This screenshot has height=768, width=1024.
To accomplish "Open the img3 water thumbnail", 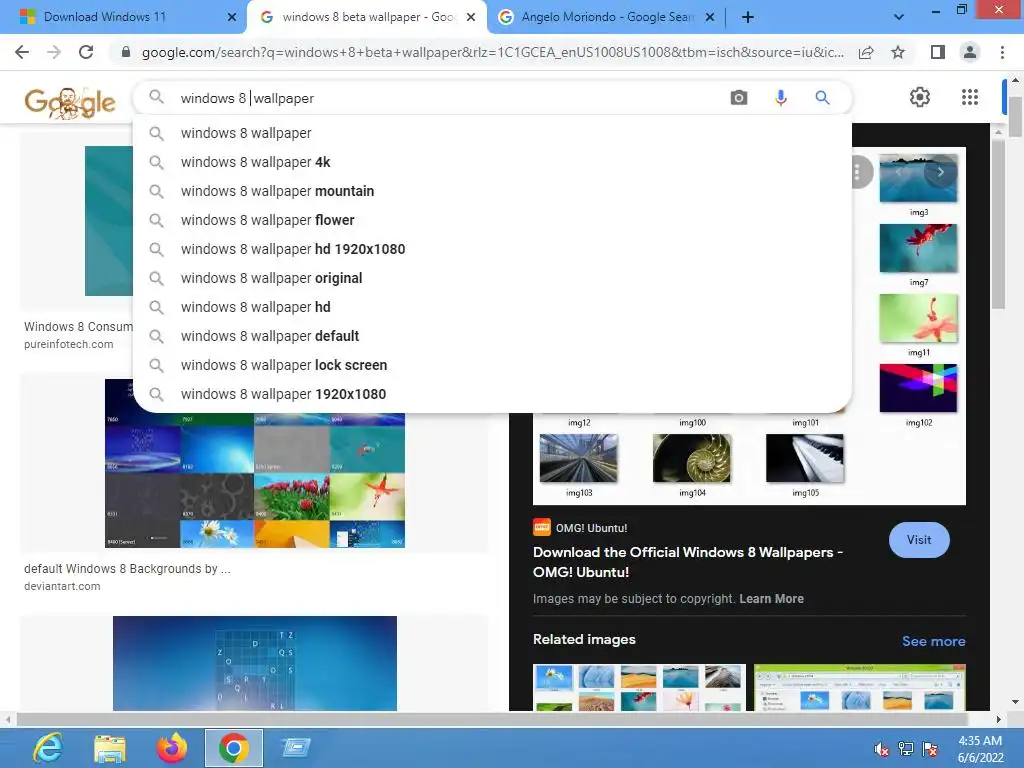I will 918,178.
